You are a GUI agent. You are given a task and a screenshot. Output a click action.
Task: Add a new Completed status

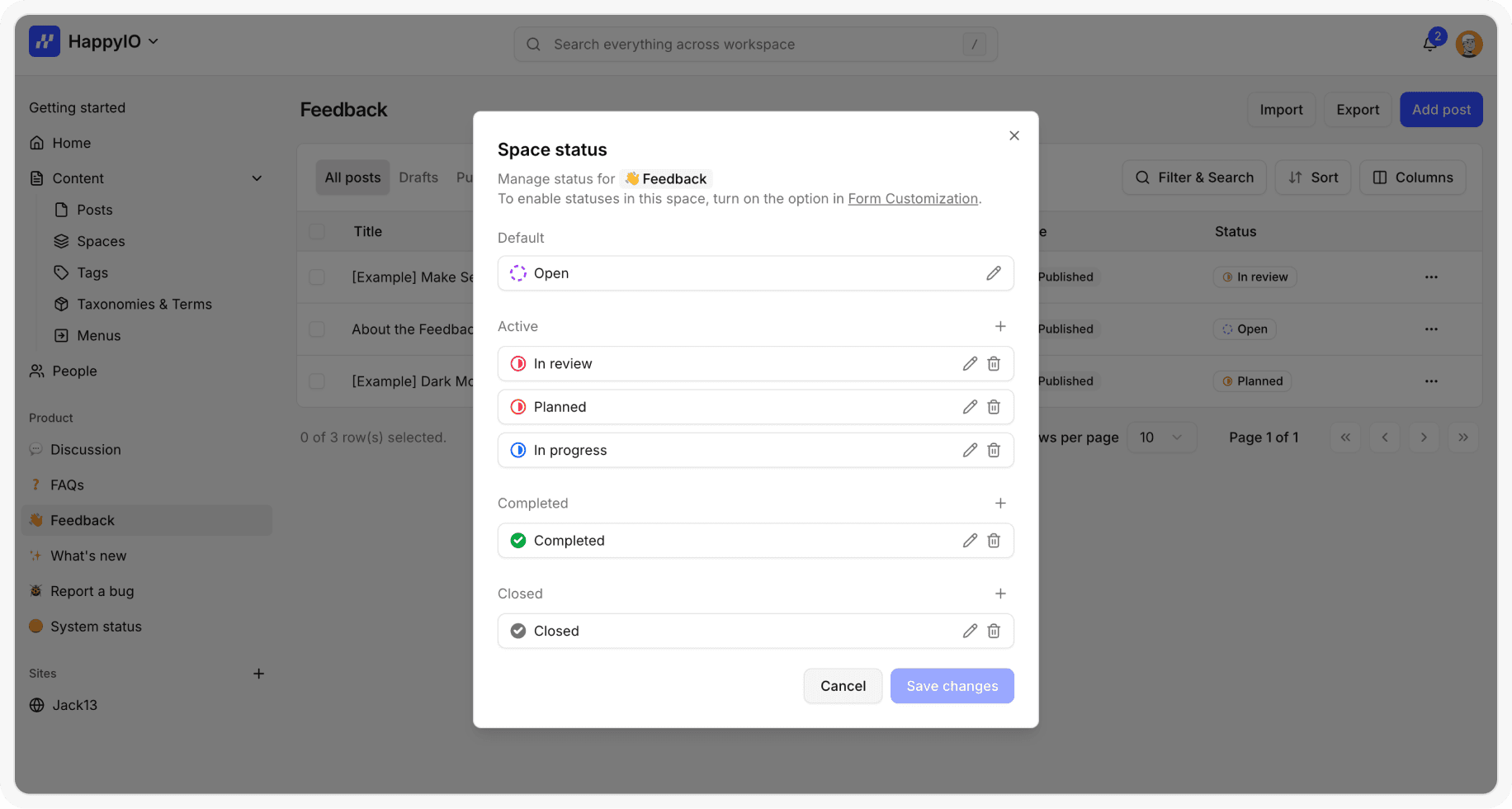pos(1000,504)
